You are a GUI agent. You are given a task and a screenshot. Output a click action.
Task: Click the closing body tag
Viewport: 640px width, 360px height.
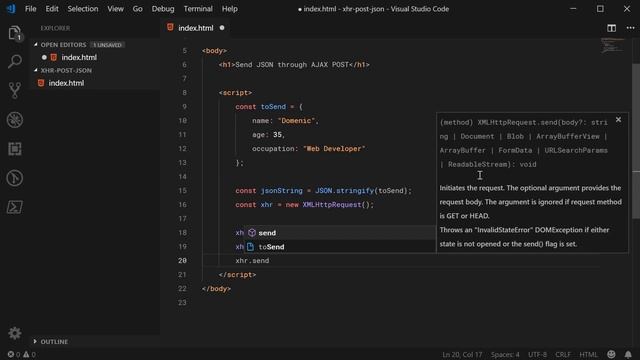click(x=216, y=289)
